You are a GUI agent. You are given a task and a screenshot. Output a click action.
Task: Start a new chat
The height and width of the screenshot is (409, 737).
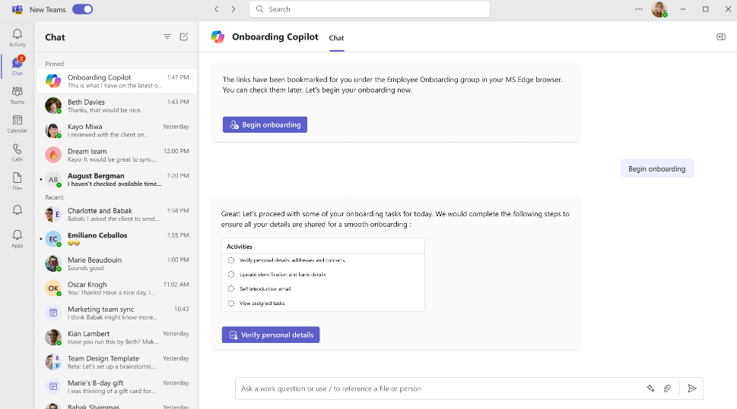click(184, 37)
